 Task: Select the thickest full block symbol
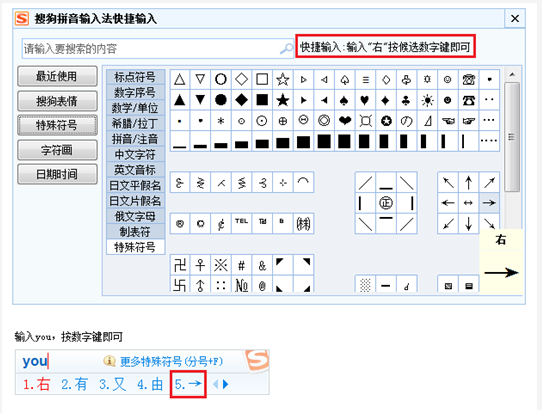(x=324, y=141)
